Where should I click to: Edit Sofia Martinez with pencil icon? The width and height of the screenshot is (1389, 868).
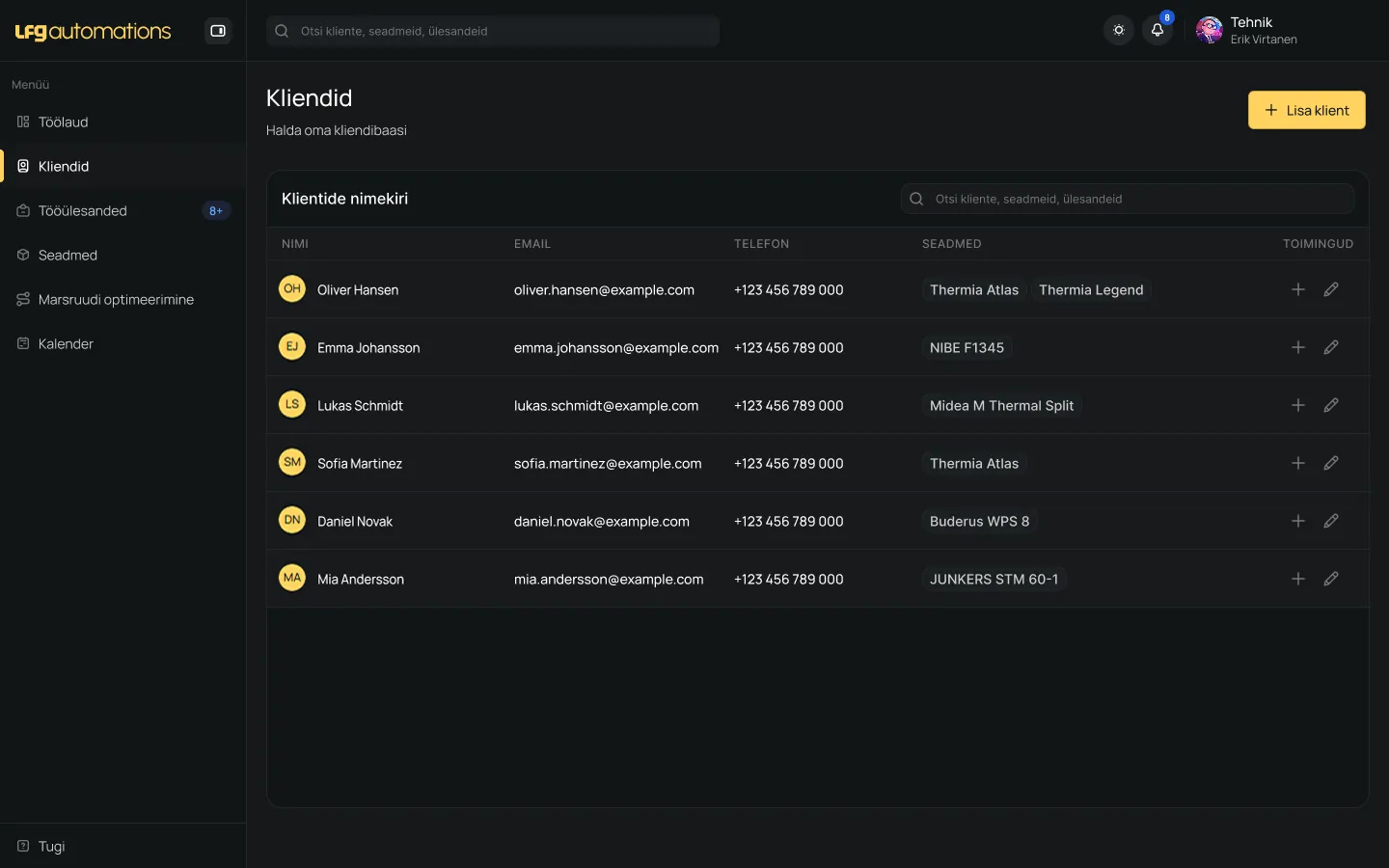pos(1331,463)
